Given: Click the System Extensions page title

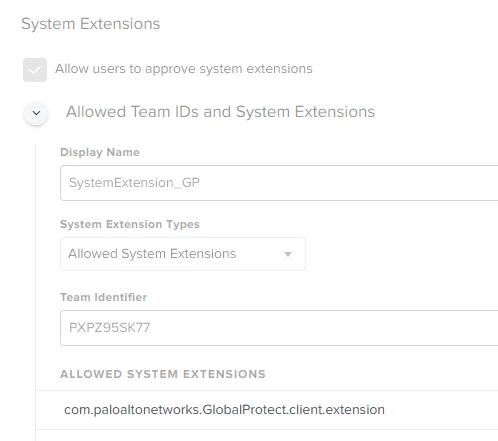Looking at the screenshot, I should [x=91, y=24].
